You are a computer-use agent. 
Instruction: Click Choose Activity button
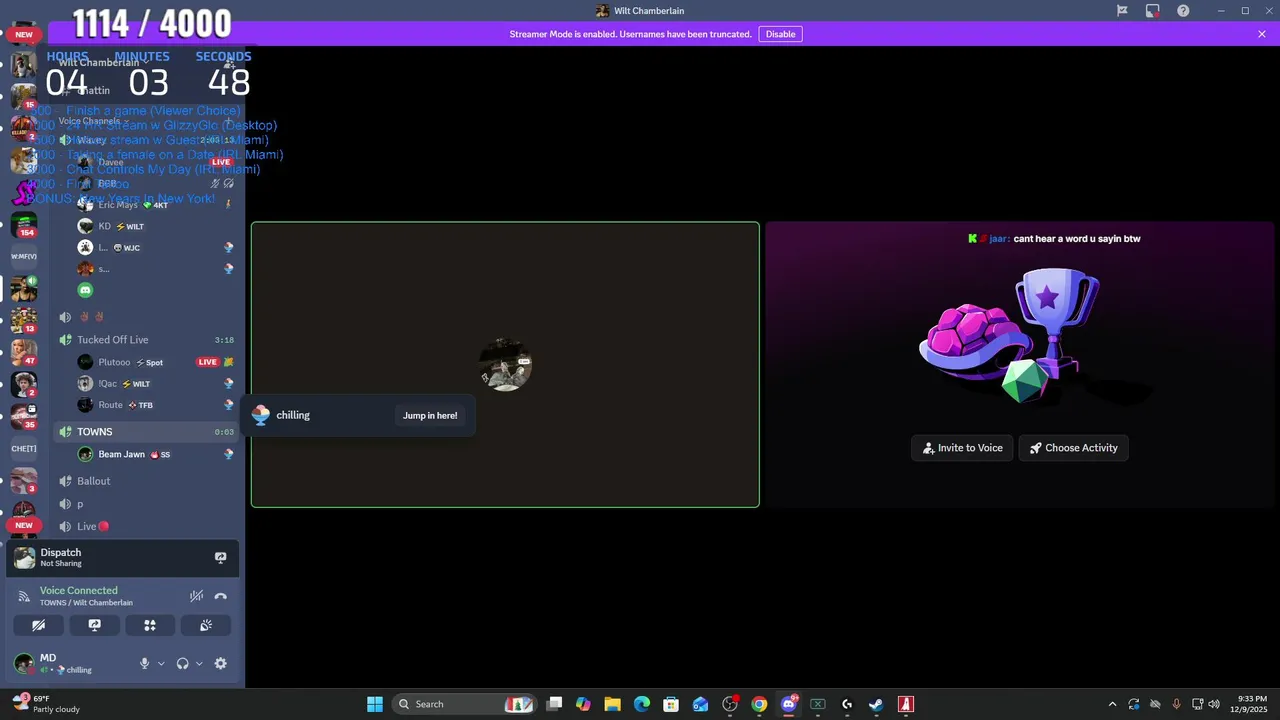1074,448
